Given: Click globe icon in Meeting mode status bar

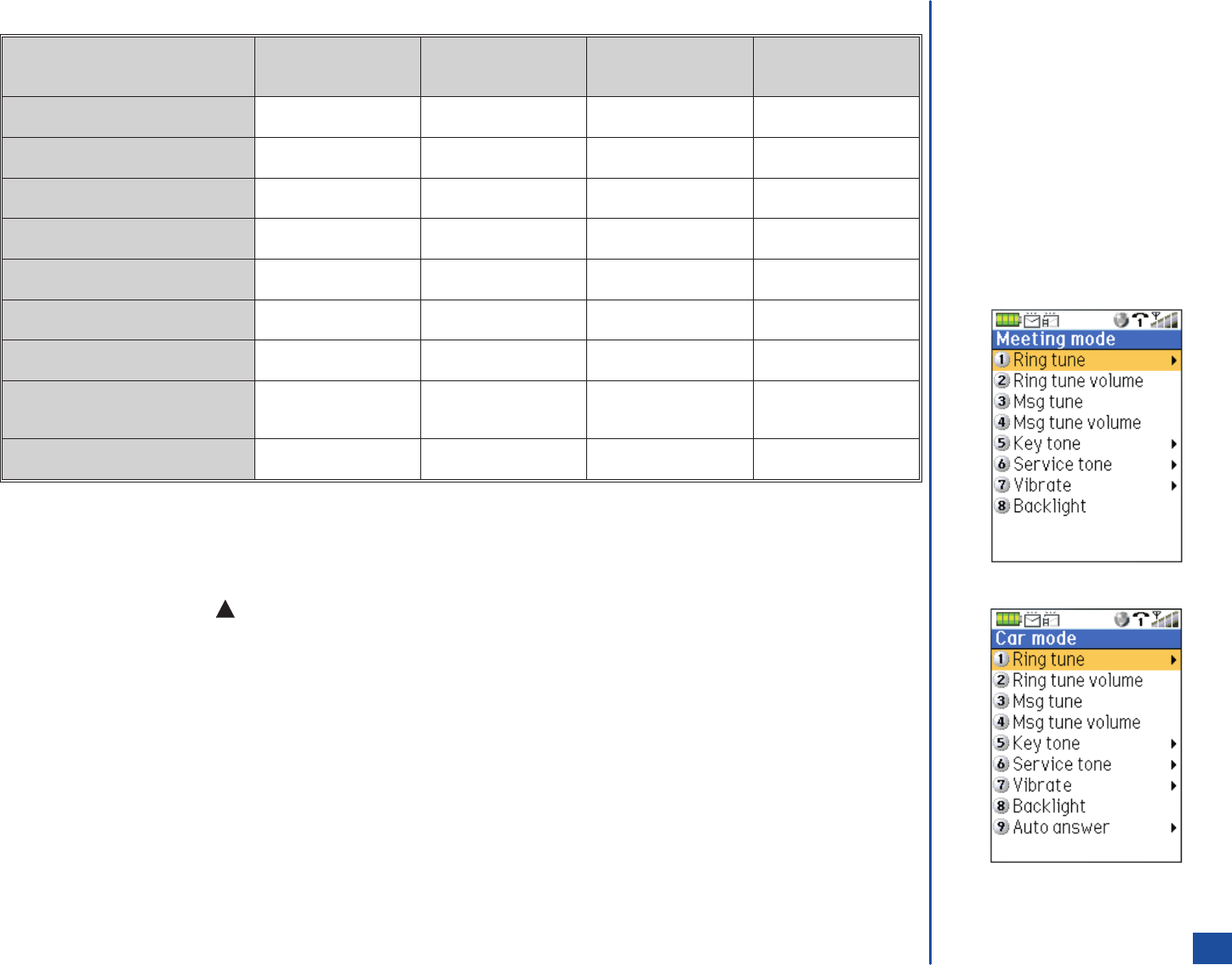Looking at the screenshot, I should tap(1121, 320).
